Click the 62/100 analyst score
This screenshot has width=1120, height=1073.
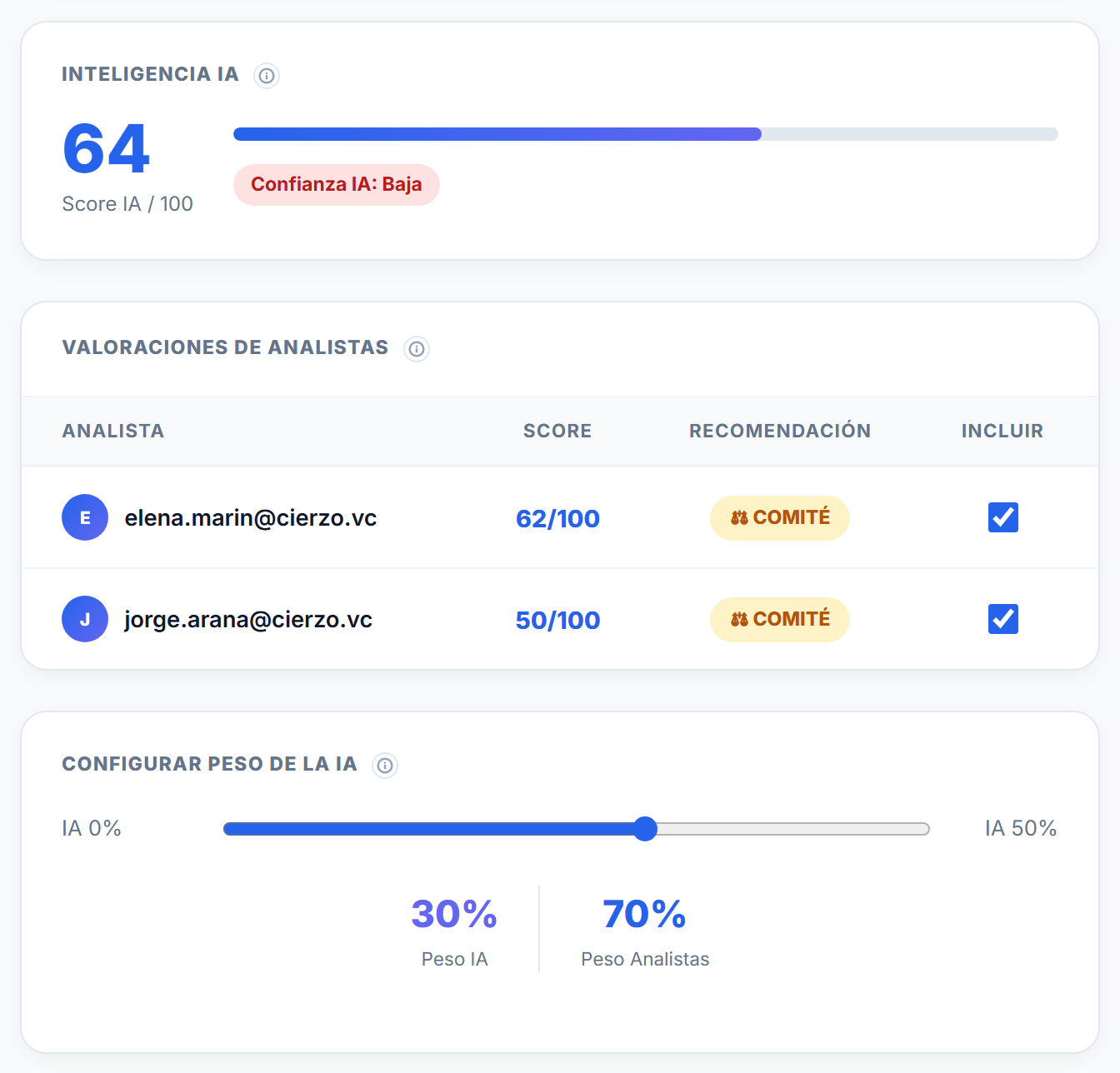click(x=557, y=519)
